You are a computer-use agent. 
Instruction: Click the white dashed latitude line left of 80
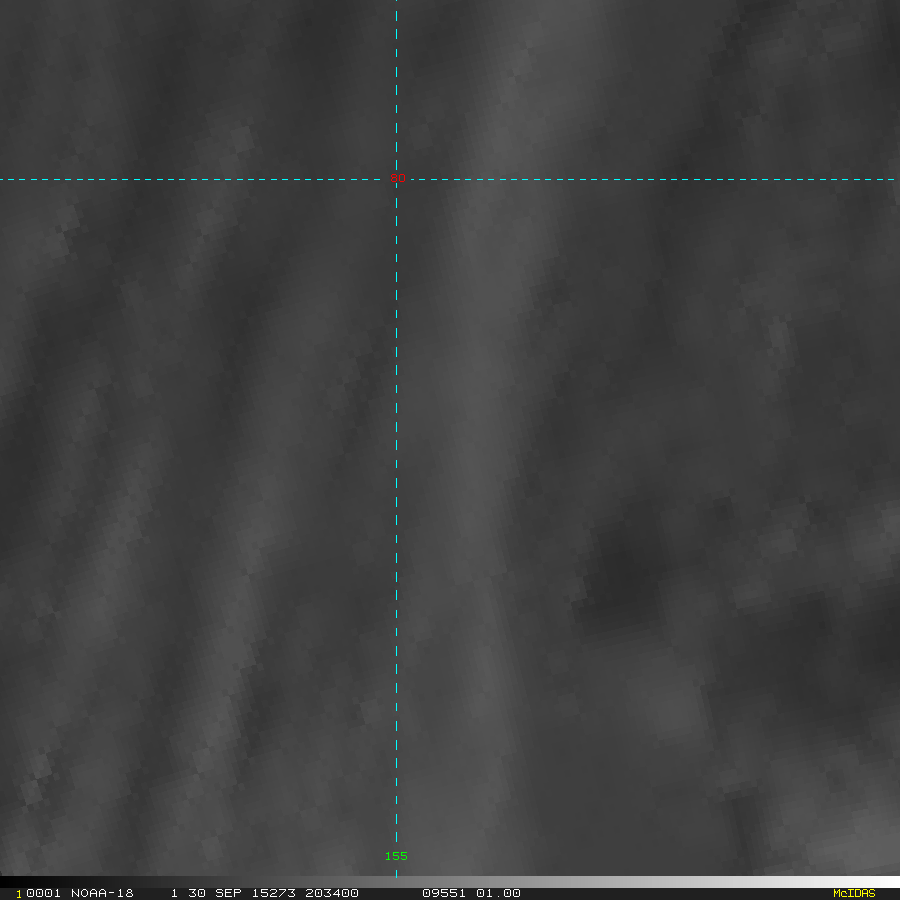click(200, 180)
